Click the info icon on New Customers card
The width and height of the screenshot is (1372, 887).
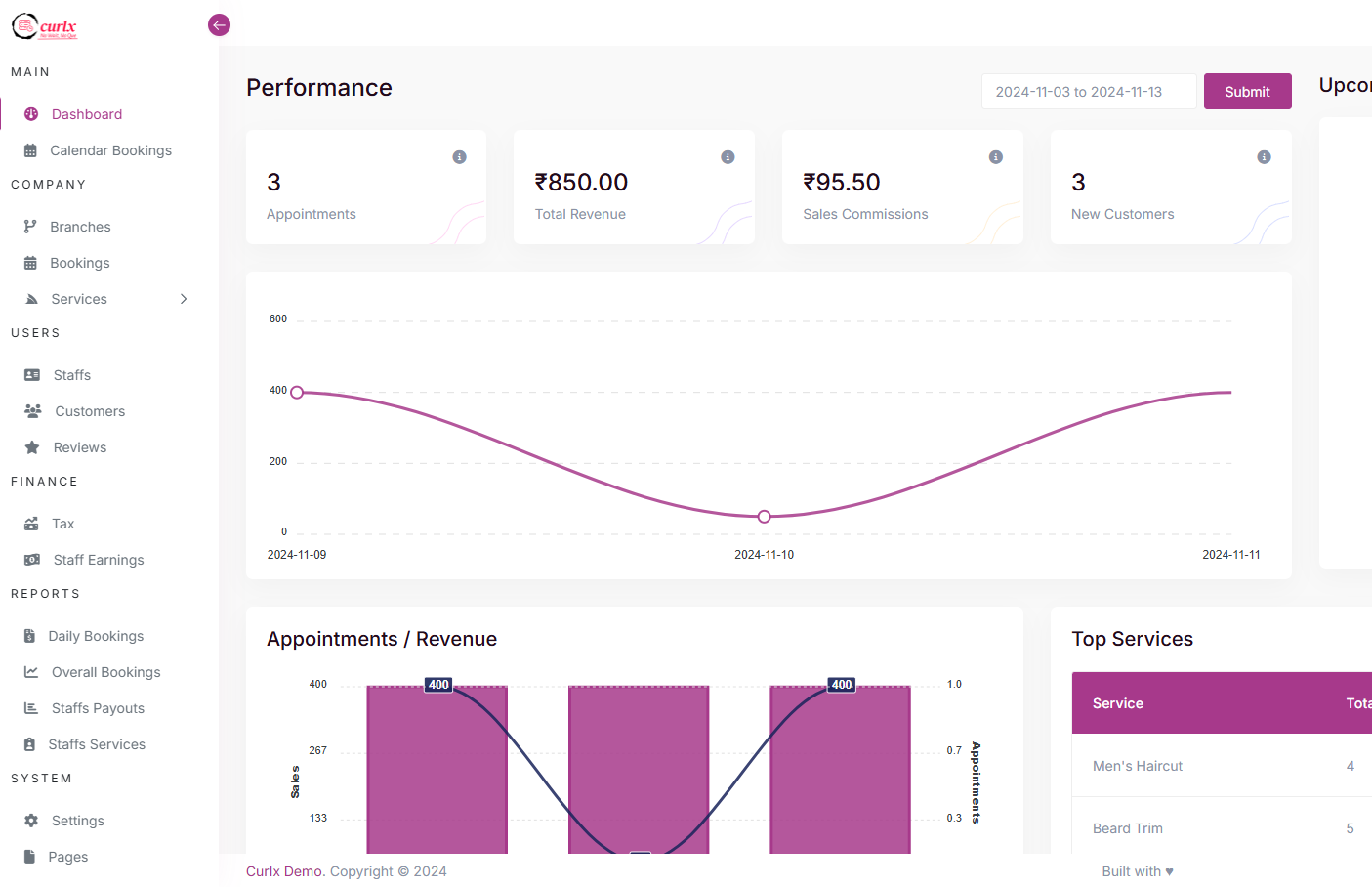tap(1264, 157)
